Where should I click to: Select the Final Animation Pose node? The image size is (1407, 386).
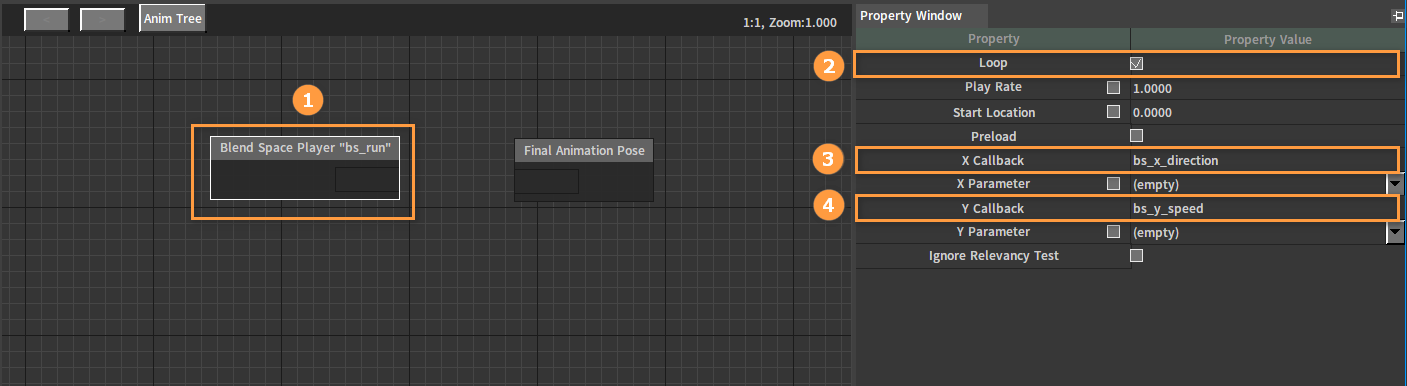(x=584, y=151)
